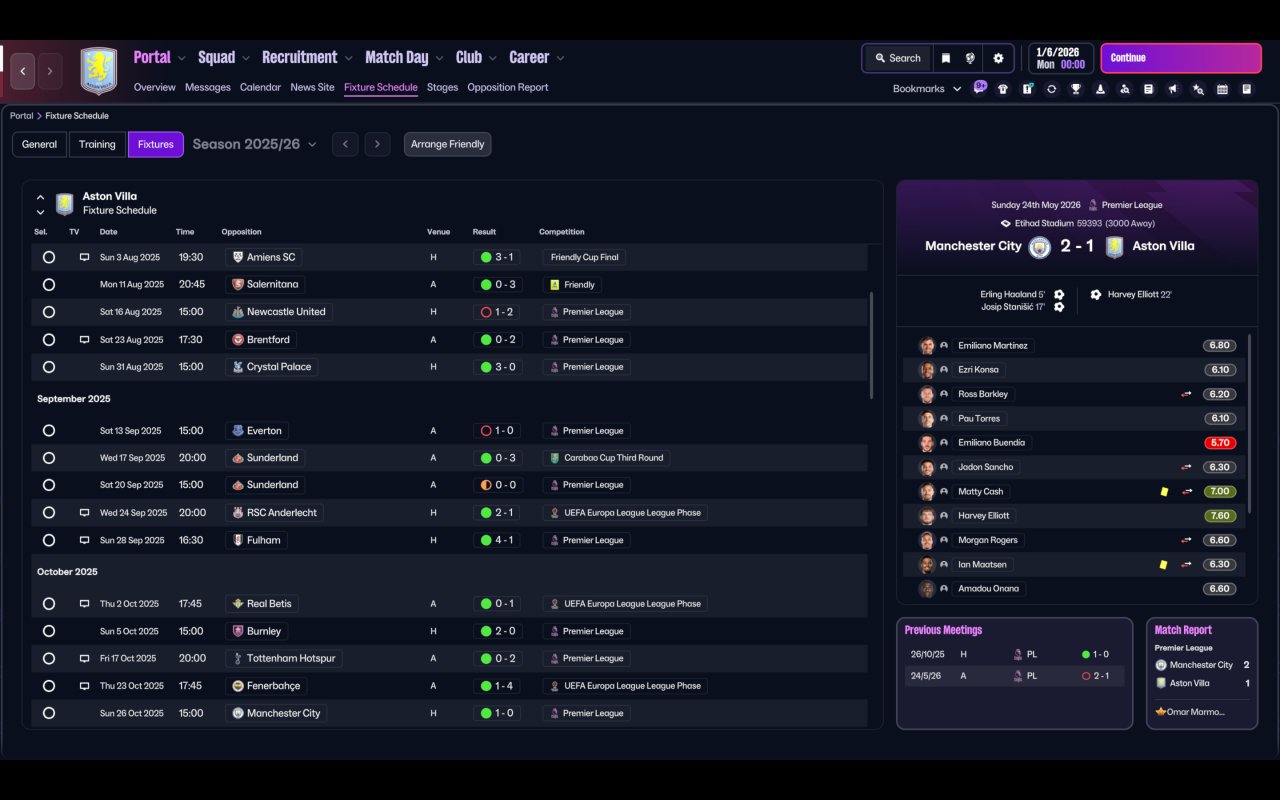Select the Amiens SC fixture radio button
The width and height of the screenshot is (1280, 800).
(48, 257)
